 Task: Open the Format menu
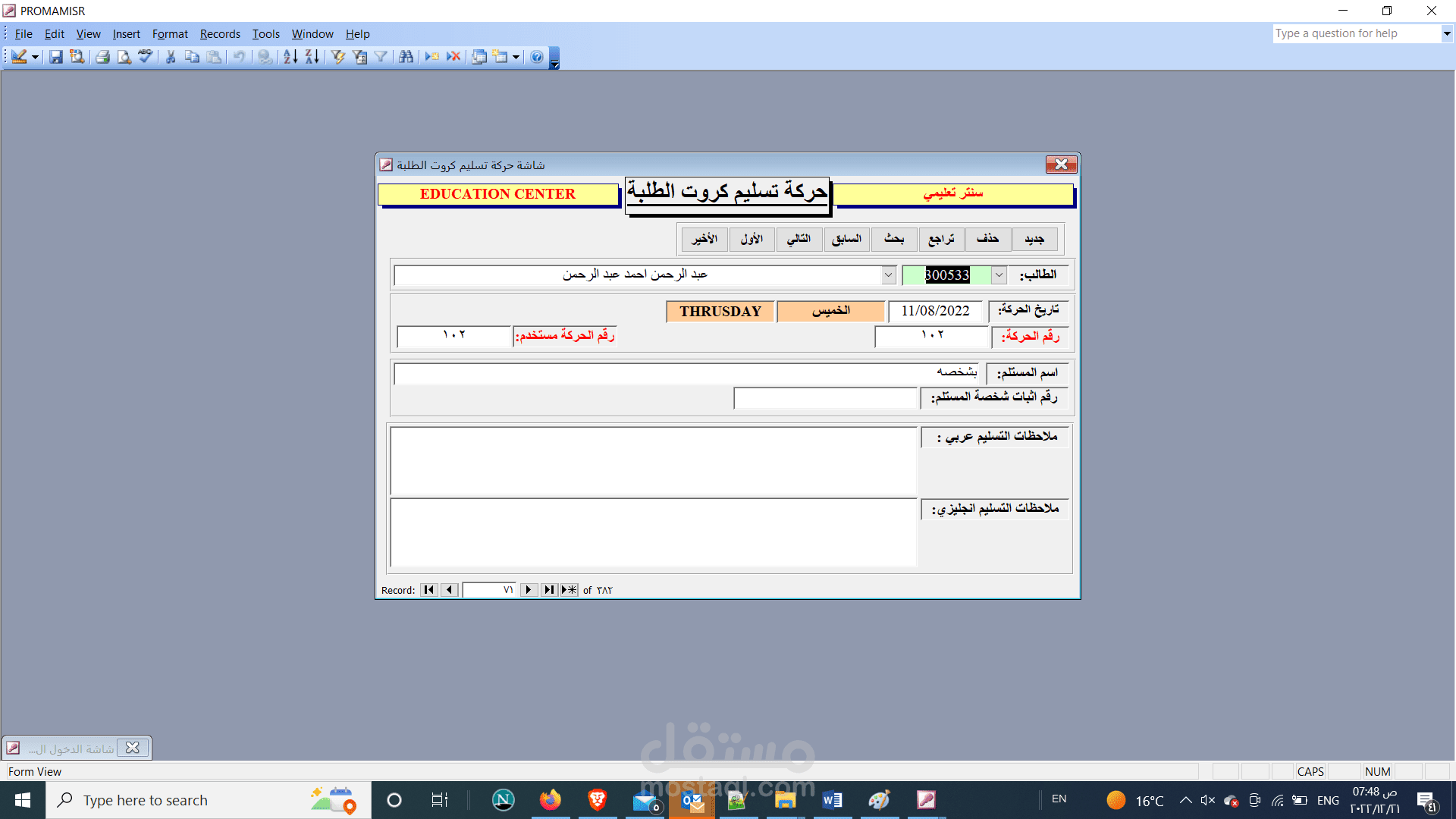(x=170, y=34)
